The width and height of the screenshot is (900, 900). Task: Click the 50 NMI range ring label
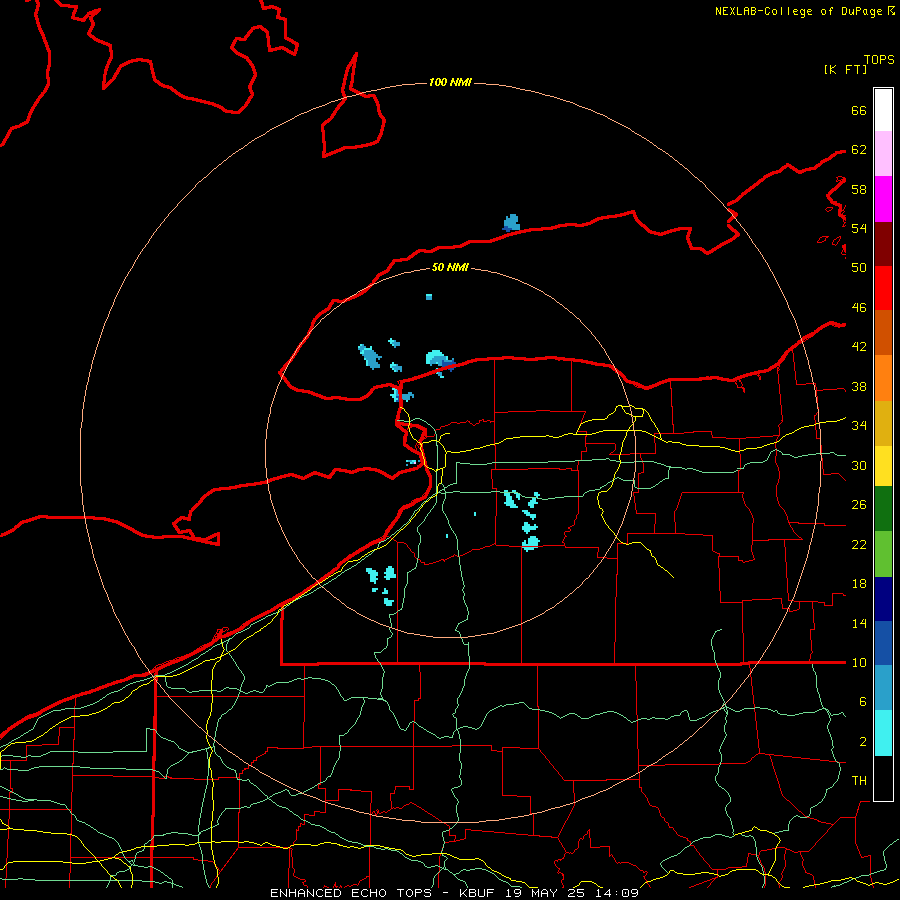tap(450, 267)
